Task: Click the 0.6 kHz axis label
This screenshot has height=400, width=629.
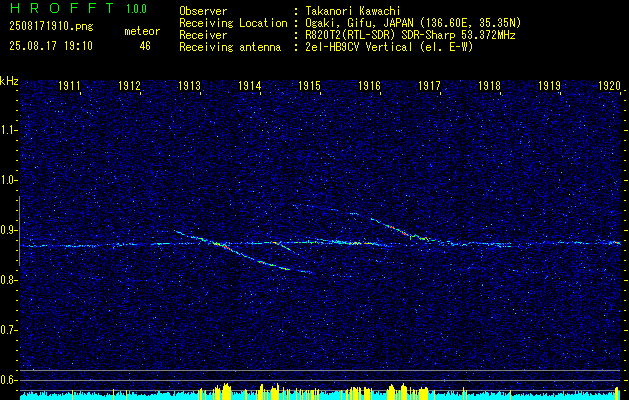Action: point(7,380)
